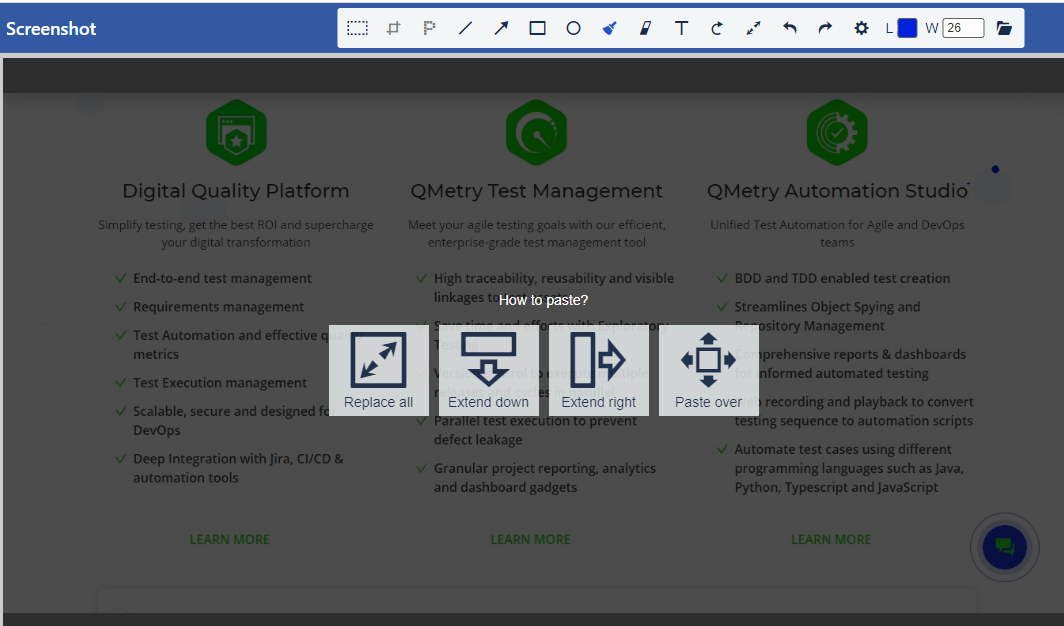
Task: Choose the blue brush tool
Action: 609,28
